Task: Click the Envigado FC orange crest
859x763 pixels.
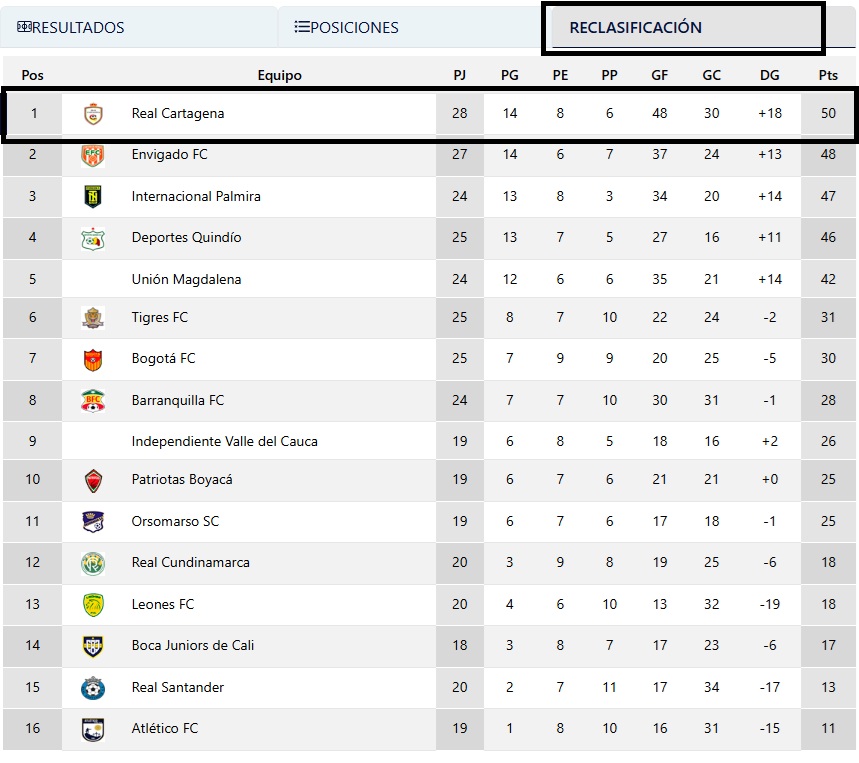Action: click(x=93, y=155)
